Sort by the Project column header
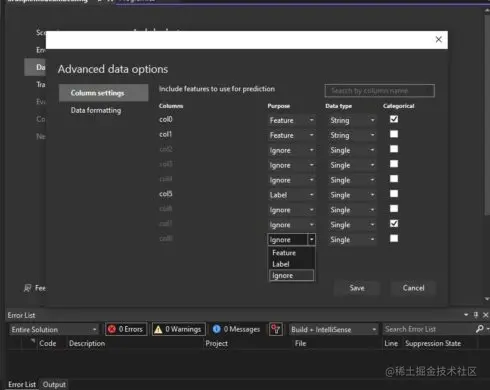The width and height of the screenshot is (490, 390). coord(217,343)
